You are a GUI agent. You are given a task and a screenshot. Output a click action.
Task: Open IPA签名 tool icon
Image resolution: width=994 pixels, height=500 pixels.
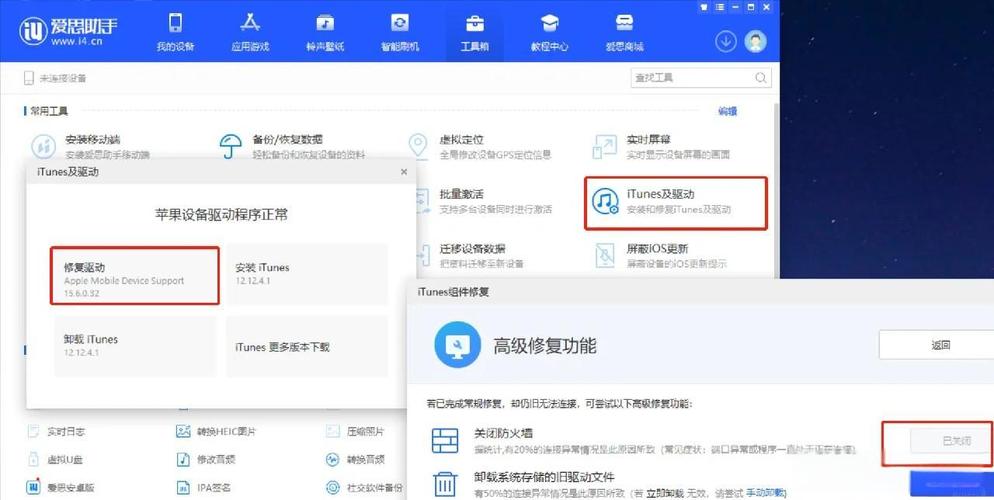point(183,487)
